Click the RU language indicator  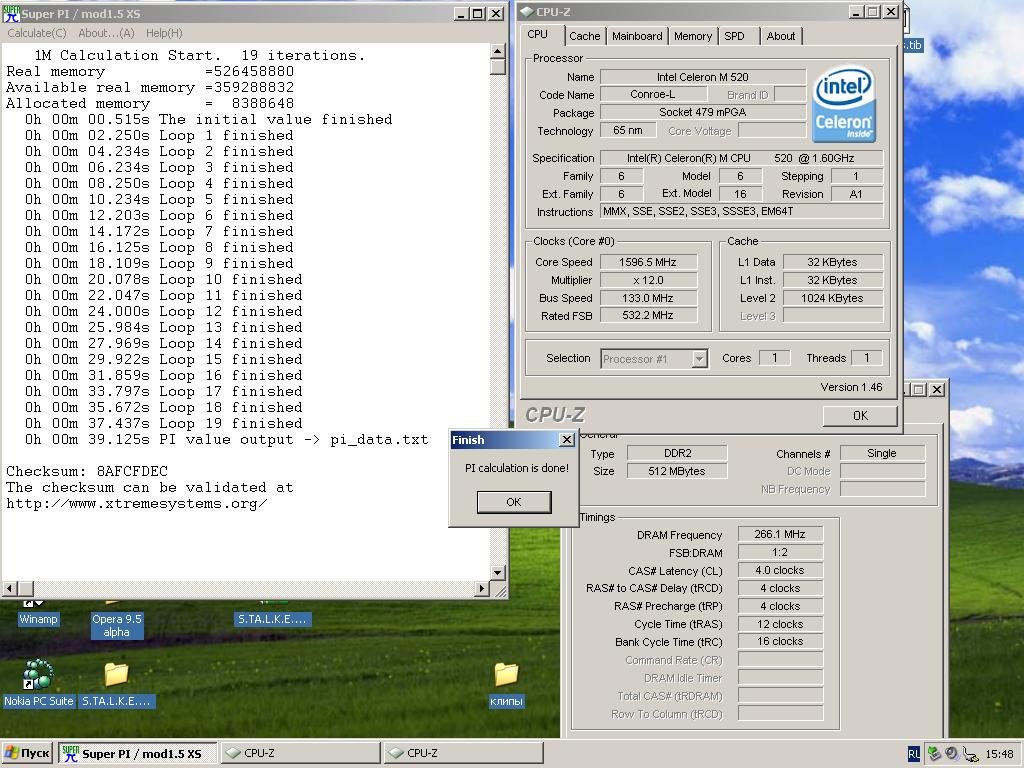[914, 754]
